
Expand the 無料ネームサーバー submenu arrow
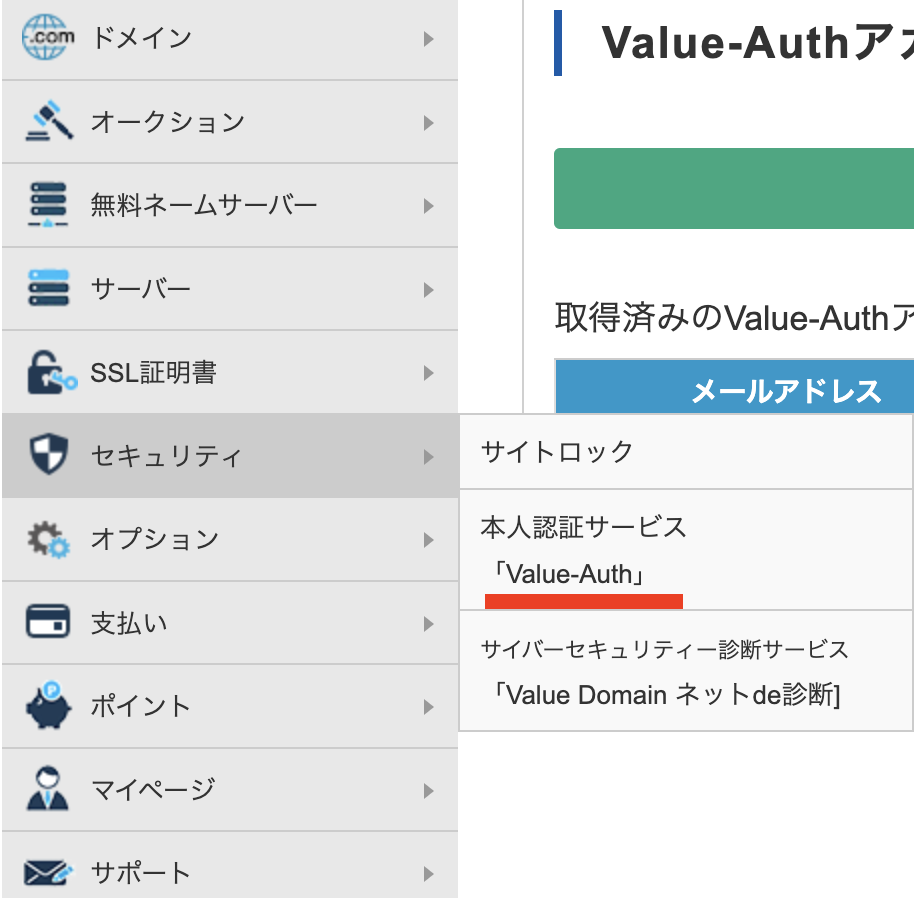point(429,206)
